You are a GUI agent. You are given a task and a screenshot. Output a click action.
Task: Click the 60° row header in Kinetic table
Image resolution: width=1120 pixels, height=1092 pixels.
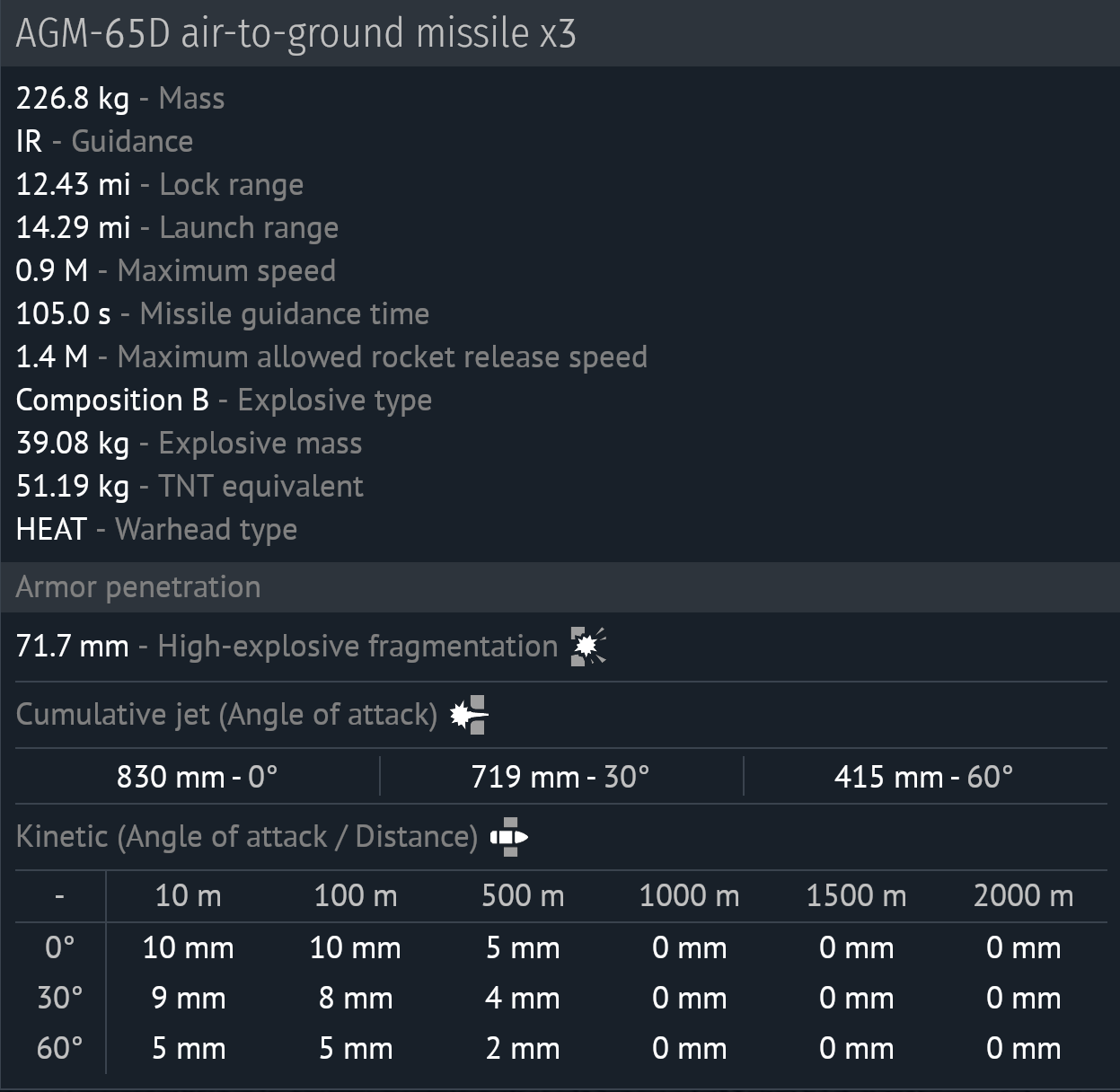tap(59, 1048)
